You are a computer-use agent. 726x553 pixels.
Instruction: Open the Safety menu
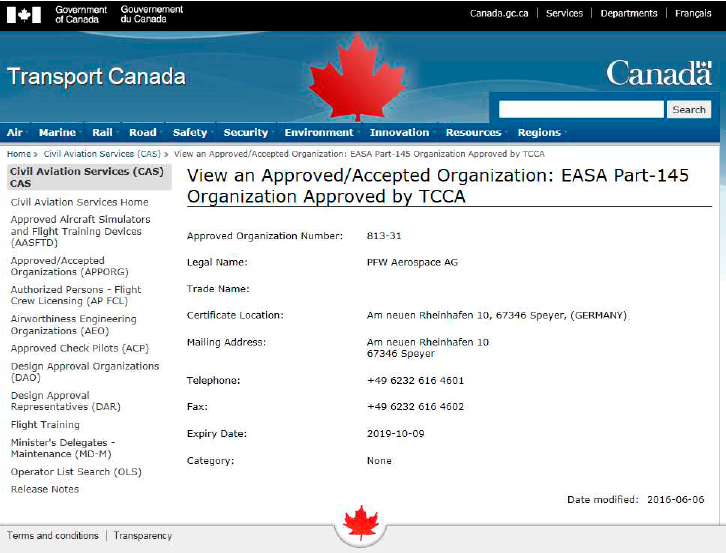pyautogui.click(x=189, y=132)
